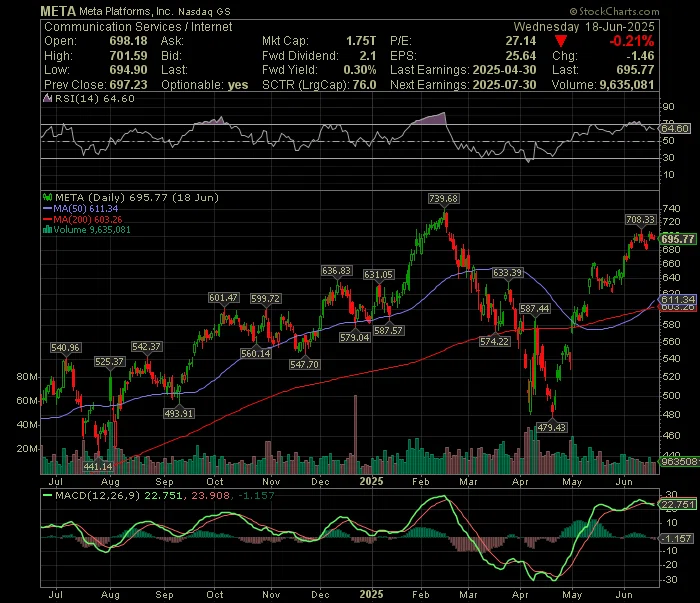Viewport: 700px width, 603px height.
Task: Click the MACD(12,26,9) 22.751 legend label
Action: (118, 495)
